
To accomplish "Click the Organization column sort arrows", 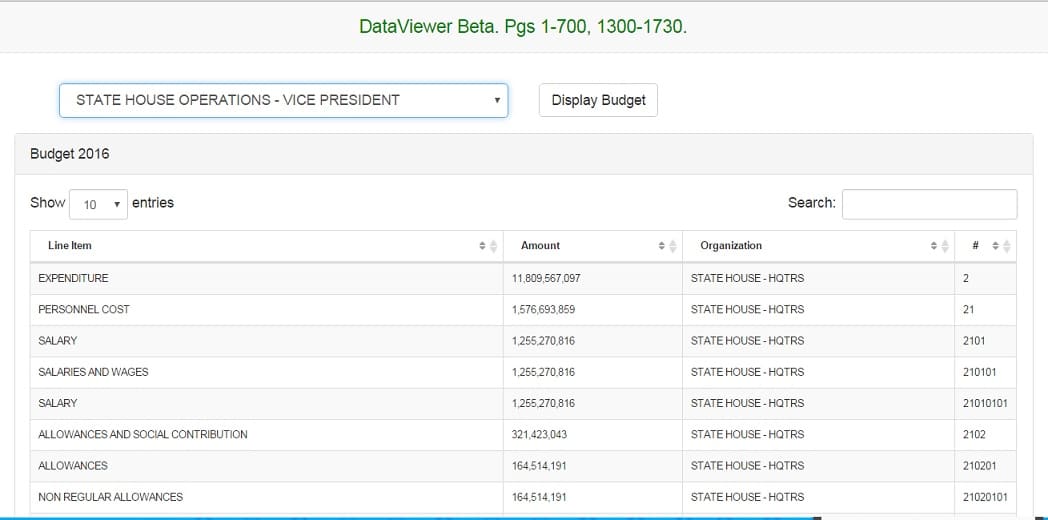I will point(939,246).
